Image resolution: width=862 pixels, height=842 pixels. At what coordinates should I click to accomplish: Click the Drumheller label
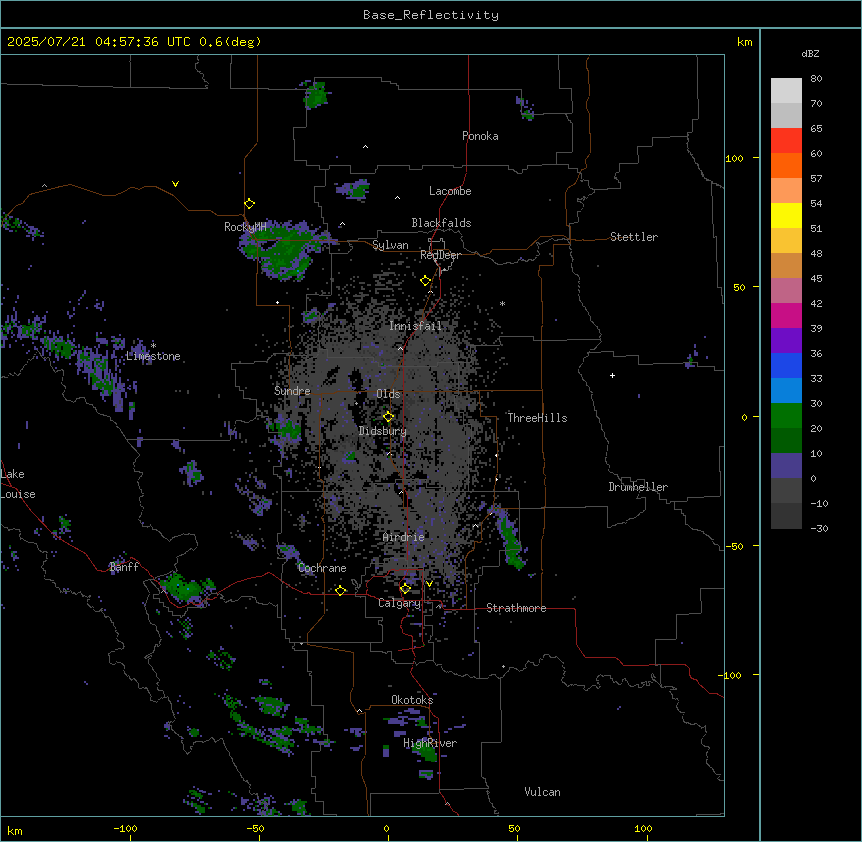coord(638,487)
